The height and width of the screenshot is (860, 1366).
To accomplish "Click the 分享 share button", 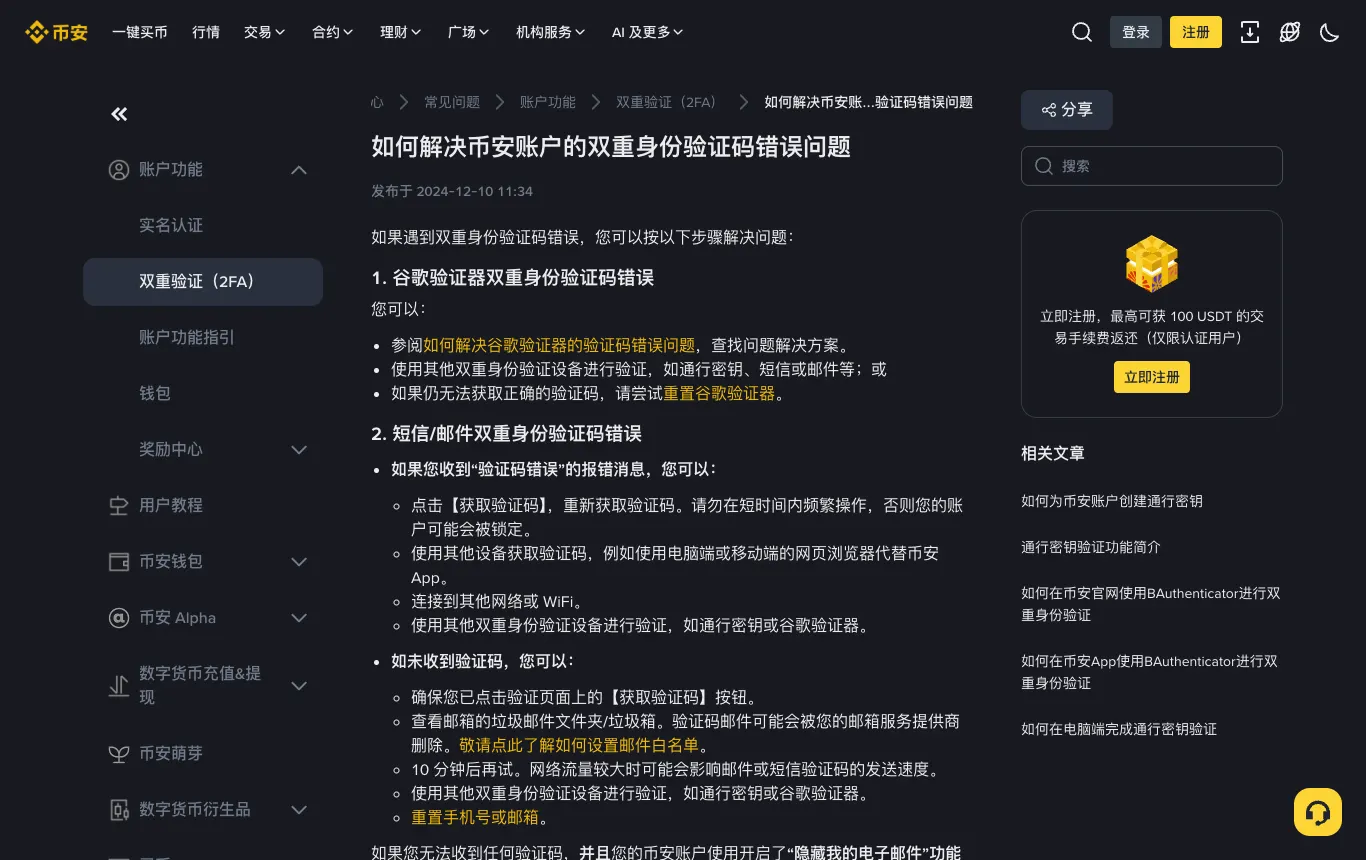I will (1067, 110).
